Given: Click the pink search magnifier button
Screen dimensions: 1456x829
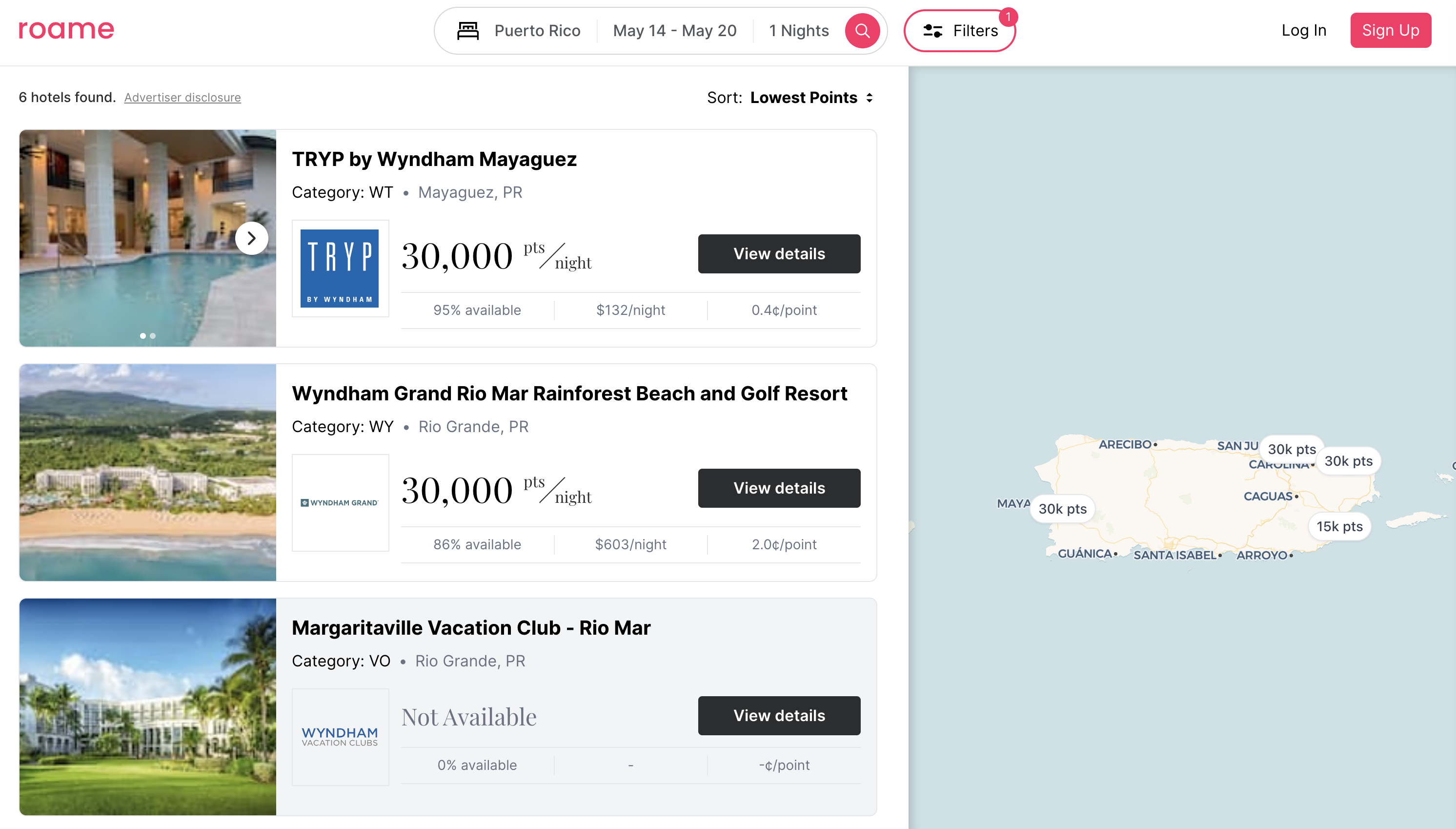Looking at the screenshot, I should pyautogui.click(x=862, y=31).
